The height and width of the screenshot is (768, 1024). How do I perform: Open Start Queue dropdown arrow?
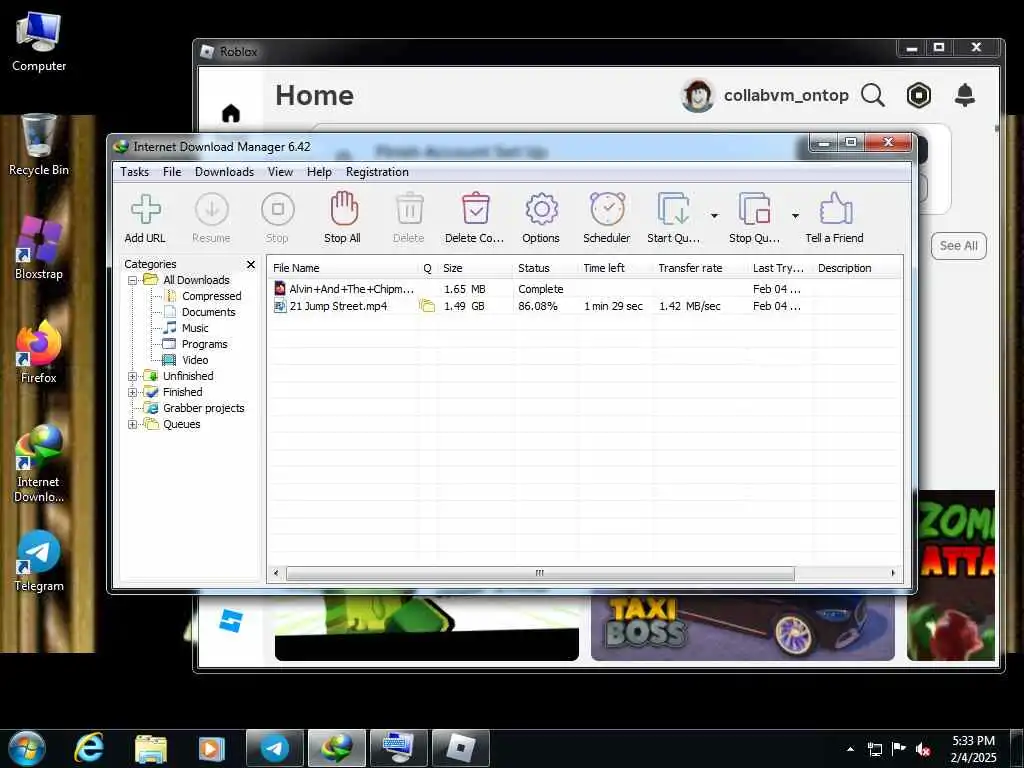pyautogui.click(x=714, y=216)
